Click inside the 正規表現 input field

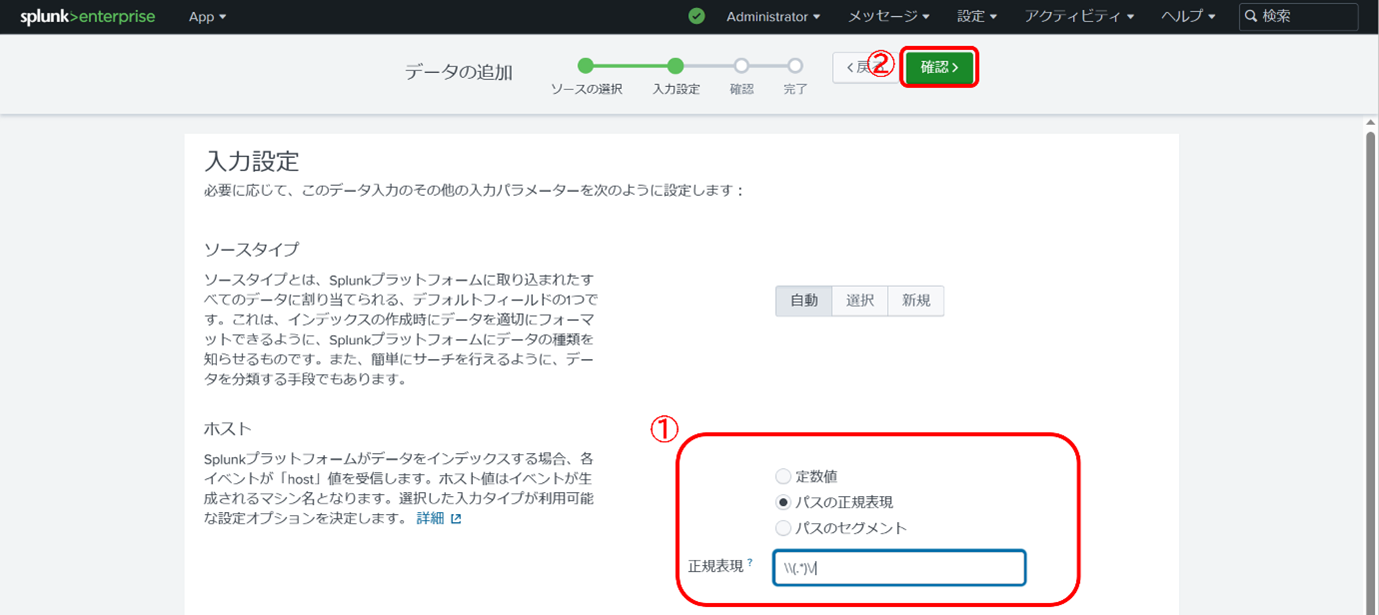pyautogui.click(x=898, y=567)
